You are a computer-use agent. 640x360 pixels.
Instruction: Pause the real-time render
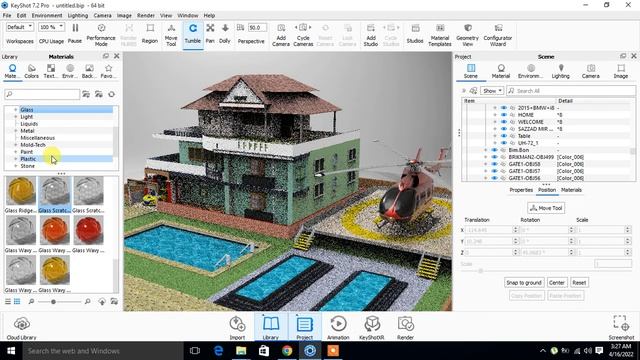tap(75, 33)
